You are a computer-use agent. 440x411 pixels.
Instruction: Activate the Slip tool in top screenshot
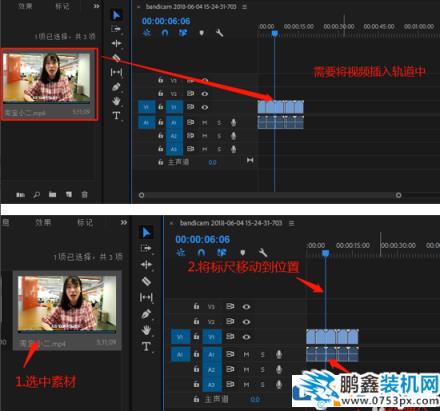coord(116,72)
